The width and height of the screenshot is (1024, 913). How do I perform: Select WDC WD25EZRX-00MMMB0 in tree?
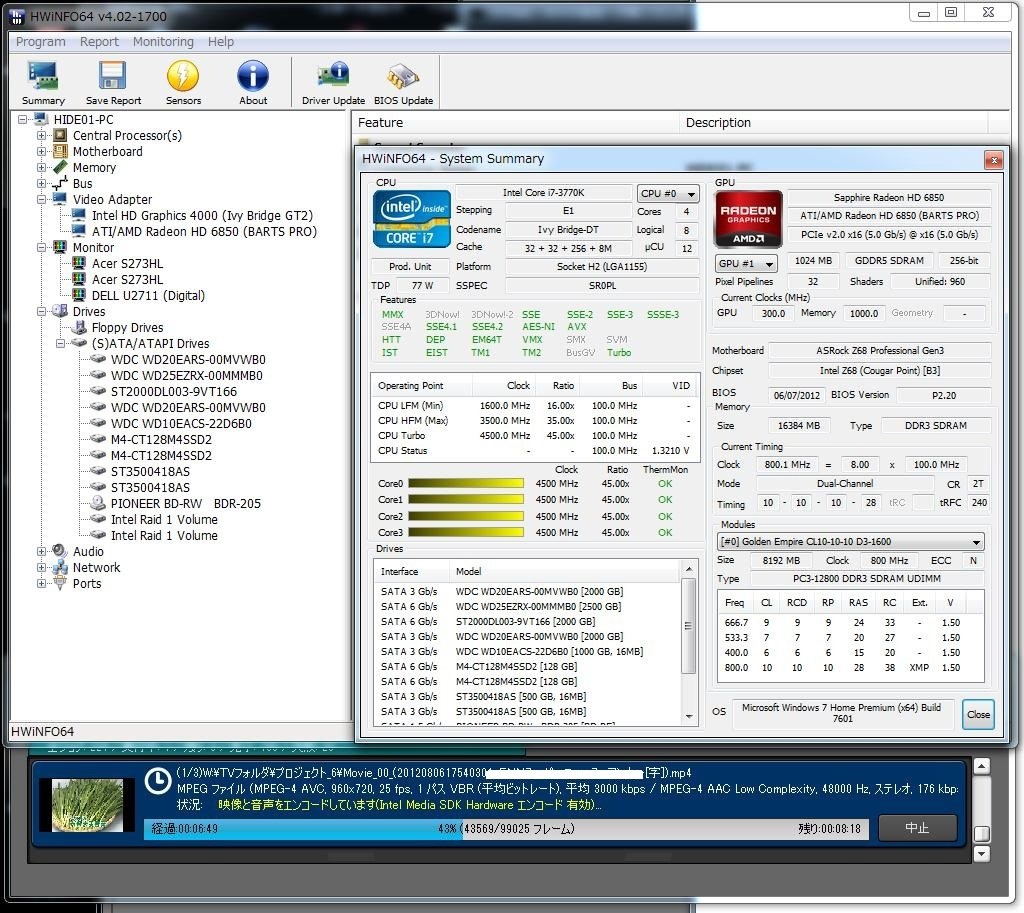pos(187,376)
